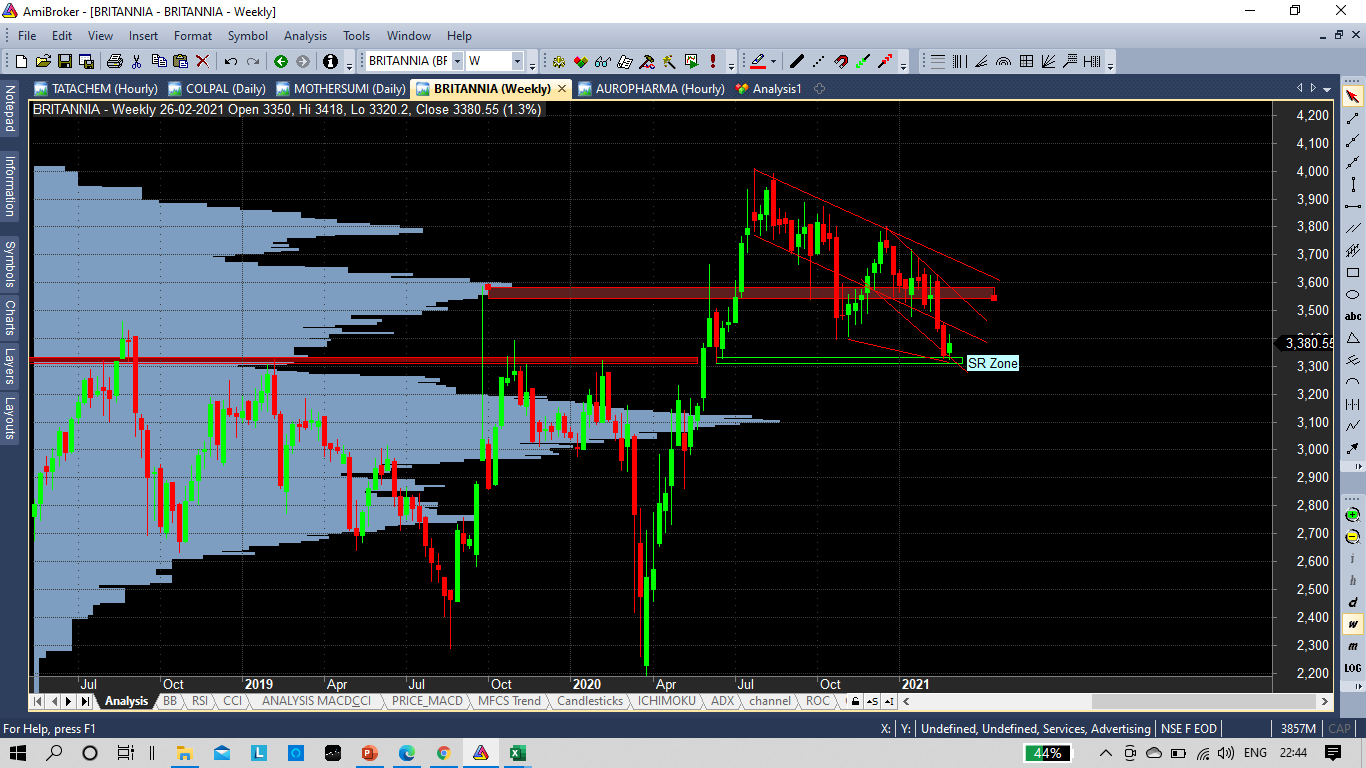Select the RSI chart sheet tab
The height and width of the screenshot is (768, 1366).
click(x=200, y=701)
